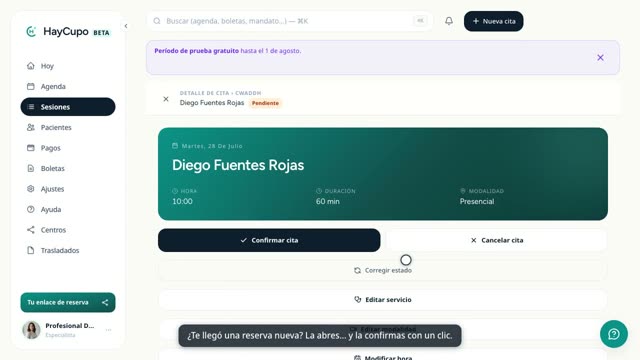Click the Agenda calendar icon
The image size is (640, 360).
point(31,86)
